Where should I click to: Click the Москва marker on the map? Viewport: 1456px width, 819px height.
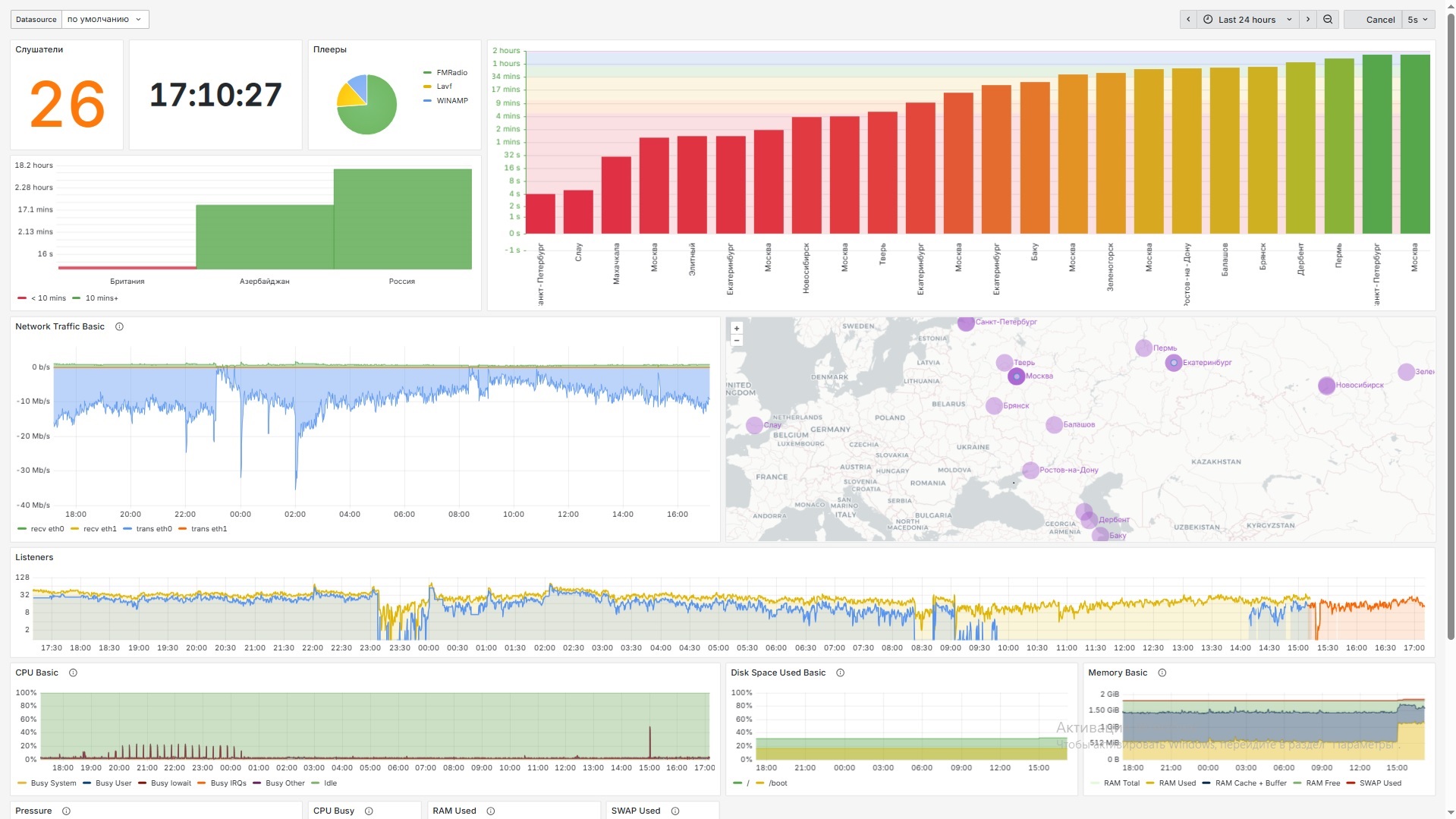[x=1016, y=376]
